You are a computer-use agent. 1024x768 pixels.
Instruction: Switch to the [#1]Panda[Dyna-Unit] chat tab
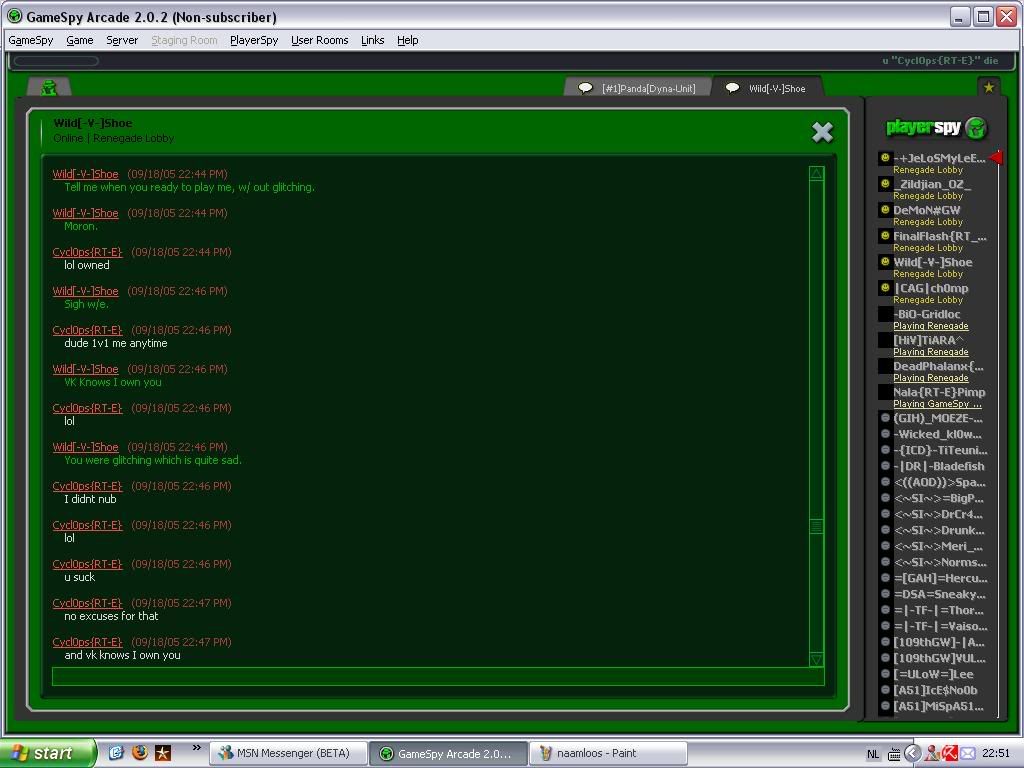coord(638,88)
